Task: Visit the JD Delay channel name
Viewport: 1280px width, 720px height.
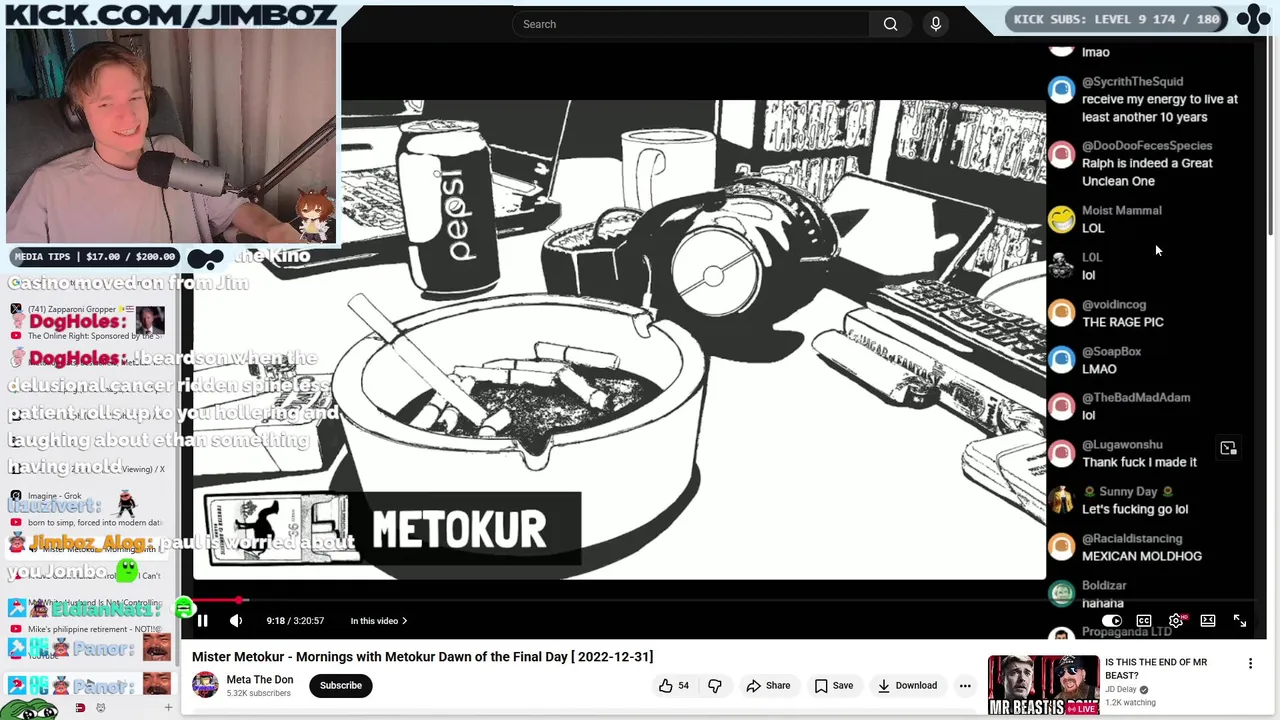Action: 1123,689
